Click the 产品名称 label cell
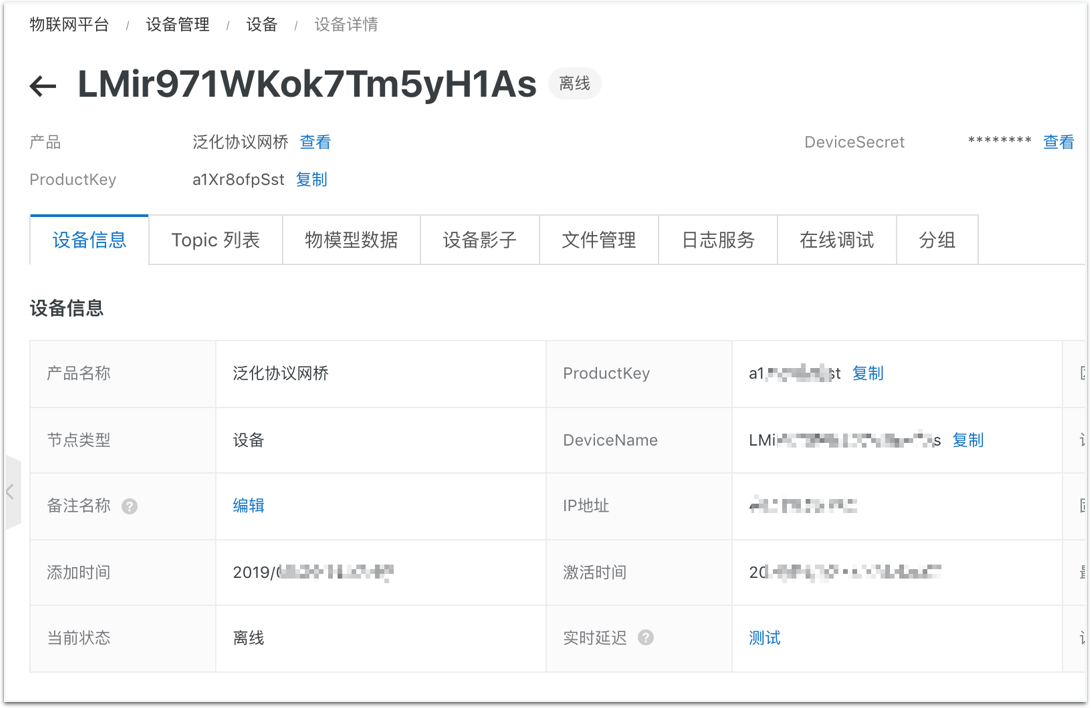This screenshot has width=1091, height=708. click(x=123, y=373)
